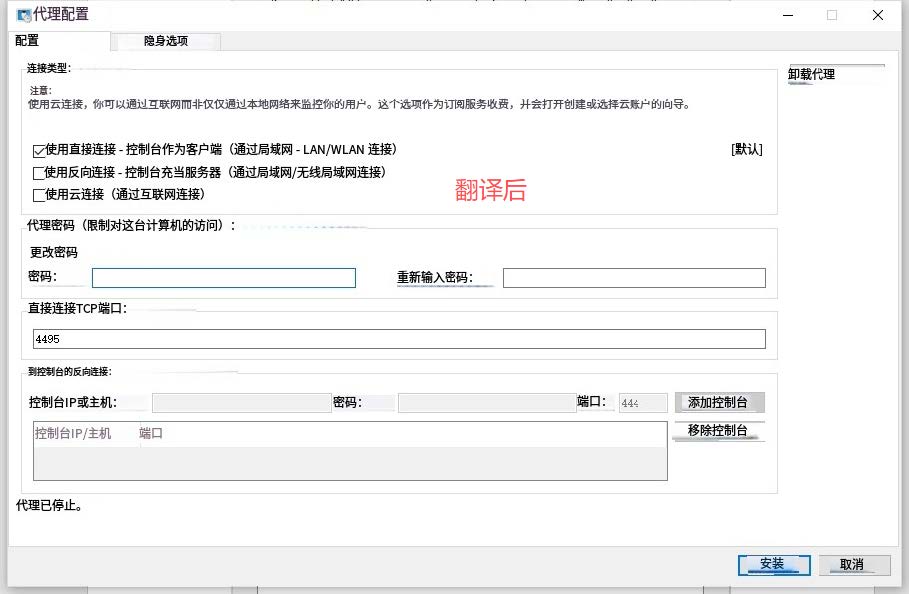Click the 重新输入密码 input field
This screenshot has height=594, width=909.
[633, 278]
